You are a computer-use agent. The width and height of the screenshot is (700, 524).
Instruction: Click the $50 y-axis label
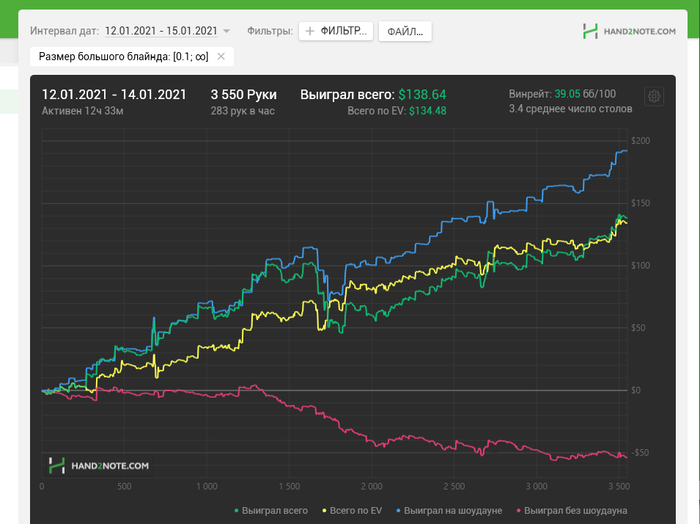pyautogui.click(x=638, y=328)
